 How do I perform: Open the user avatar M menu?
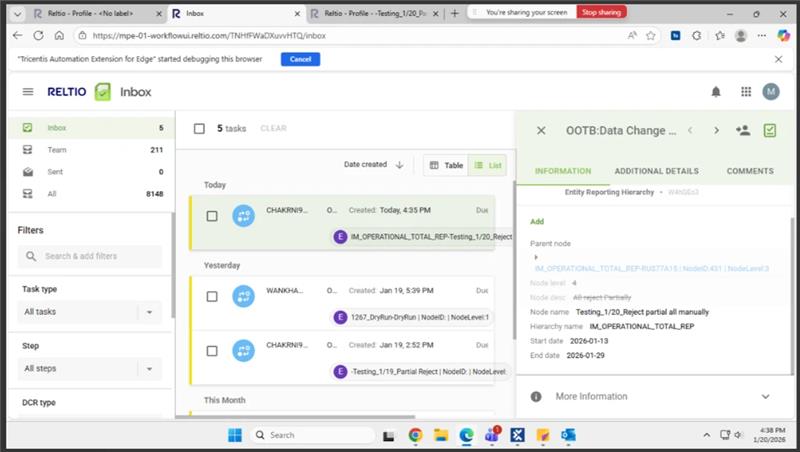pos(770,92)
